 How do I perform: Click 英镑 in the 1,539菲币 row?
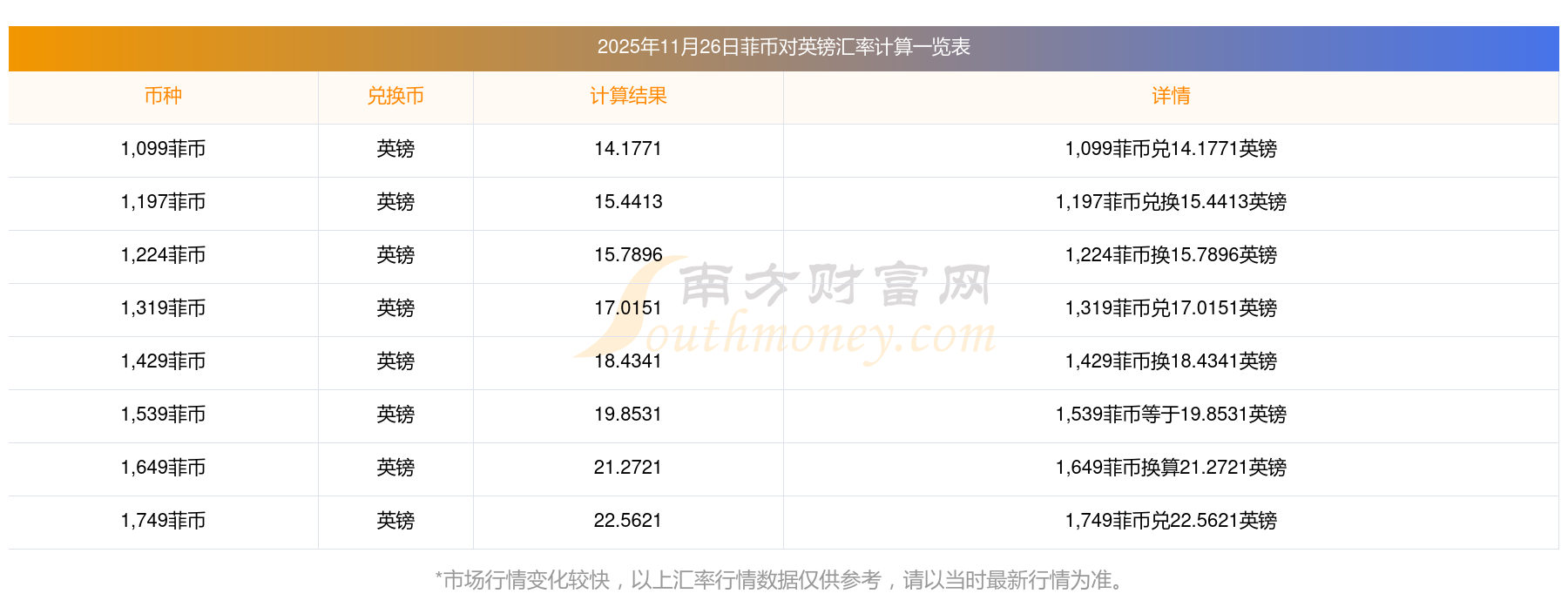(395, 415)
